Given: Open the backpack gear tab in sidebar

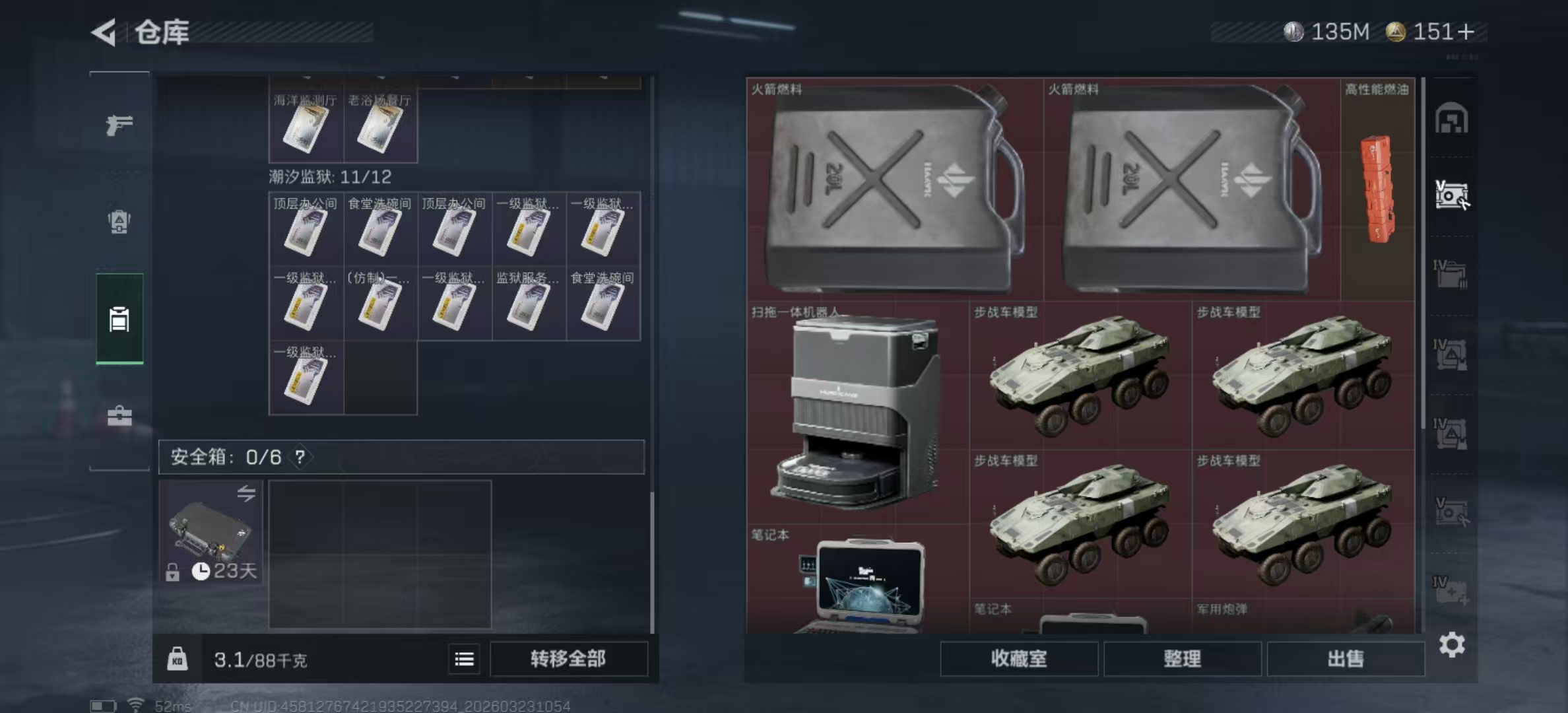Looking at the screenshot, I should click(x=119, y=221).
